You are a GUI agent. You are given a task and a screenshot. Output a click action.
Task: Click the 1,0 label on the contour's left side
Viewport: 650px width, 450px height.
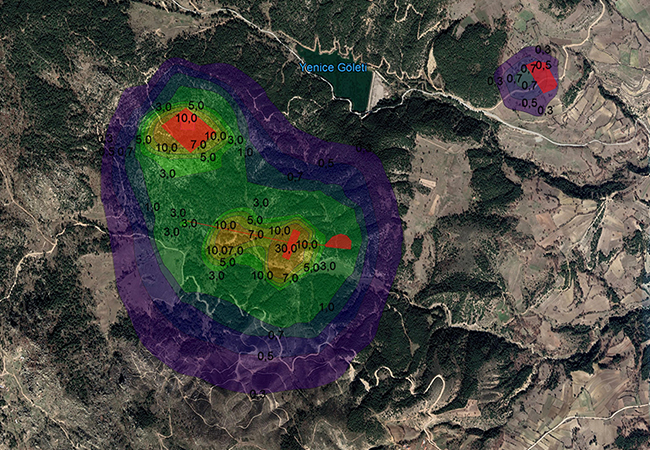click(x=153, y=207)
